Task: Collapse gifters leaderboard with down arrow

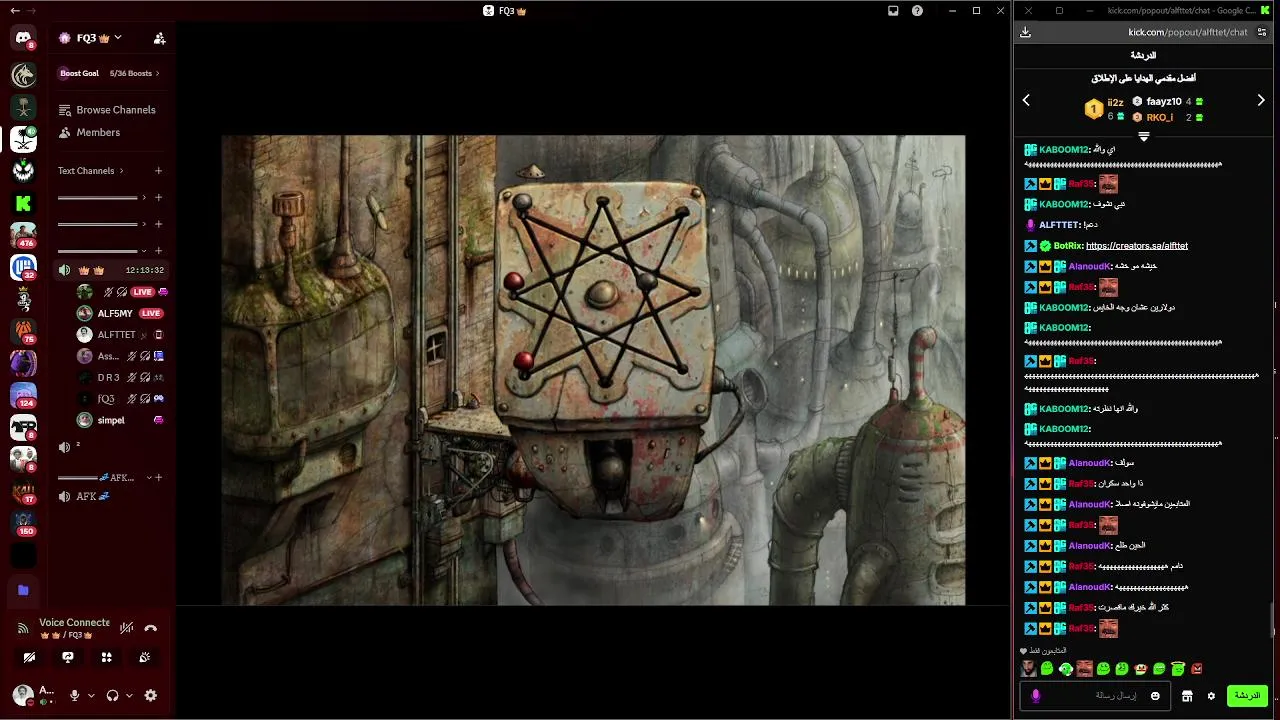Action: pyautogui.click(x=1144, y=136)
